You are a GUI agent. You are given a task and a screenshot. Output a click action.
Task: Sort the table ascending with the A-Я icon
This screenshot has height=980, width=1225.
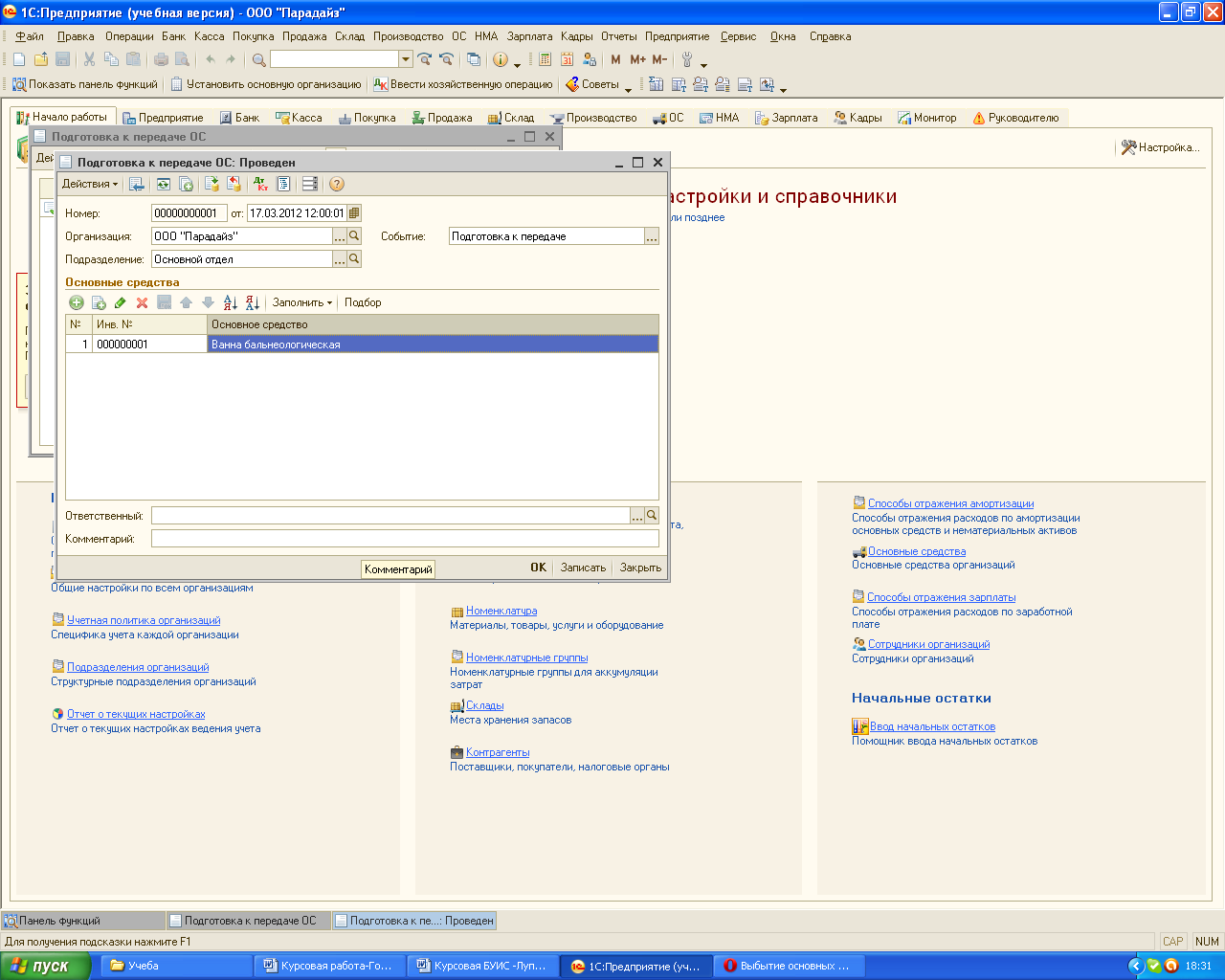pyautogui.click(x=231, y=303)
